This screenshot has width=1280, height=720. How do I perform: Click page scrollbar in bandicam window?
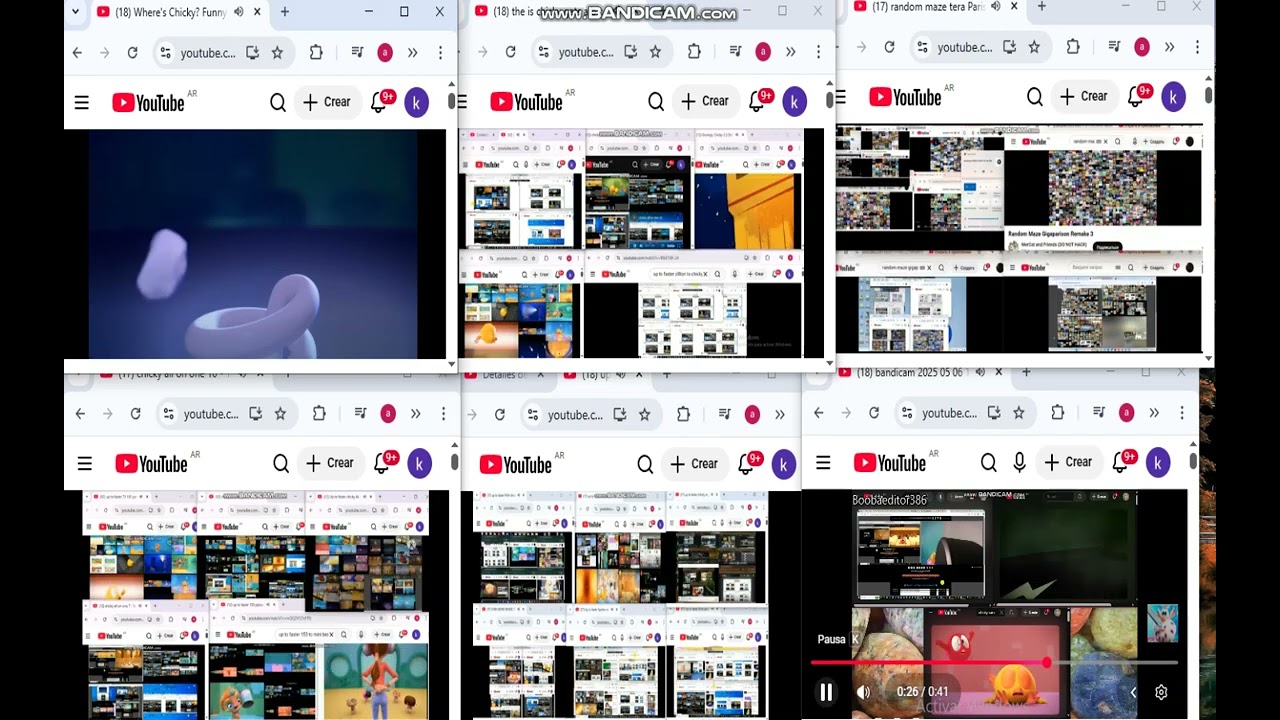[x=1193, y=461]
